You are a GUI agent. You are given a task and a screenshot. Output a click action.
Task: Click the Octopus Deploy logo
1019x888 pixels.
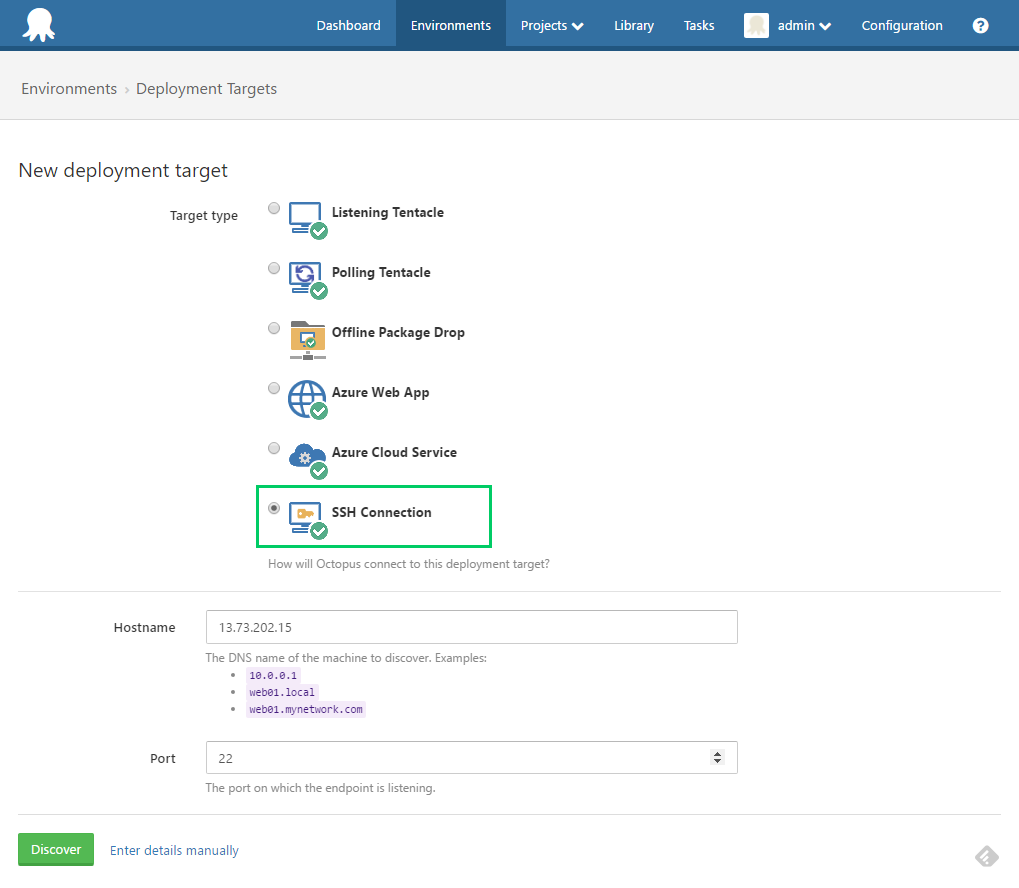pos(38,25)
